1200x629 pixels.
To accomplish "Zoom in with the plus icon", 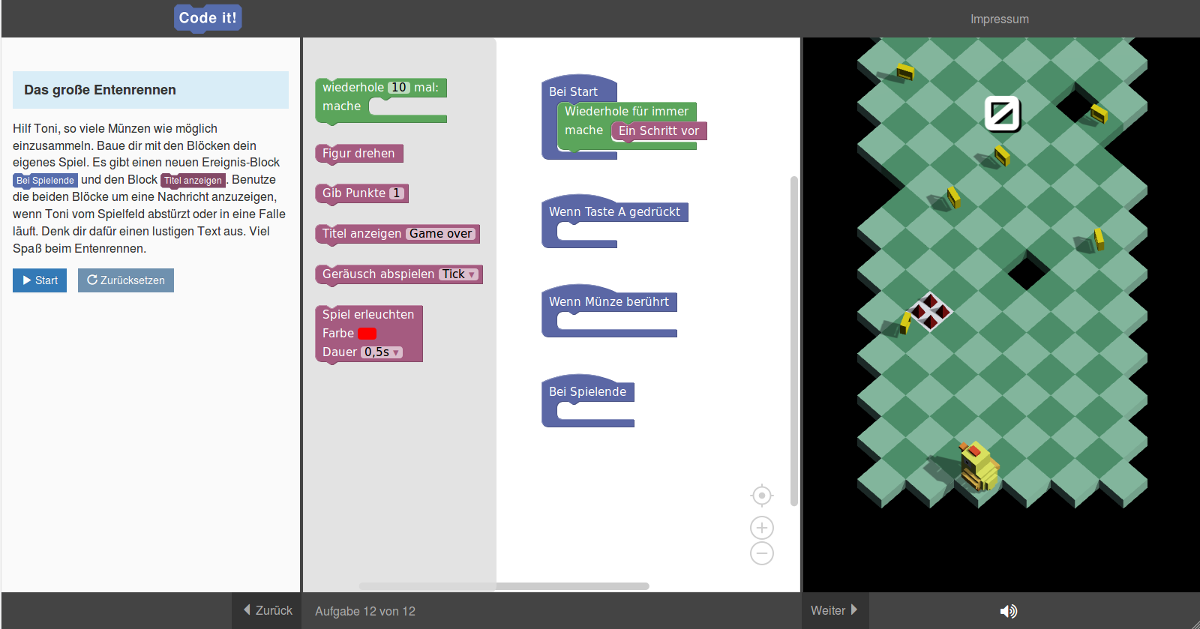I will click(762, 528).
